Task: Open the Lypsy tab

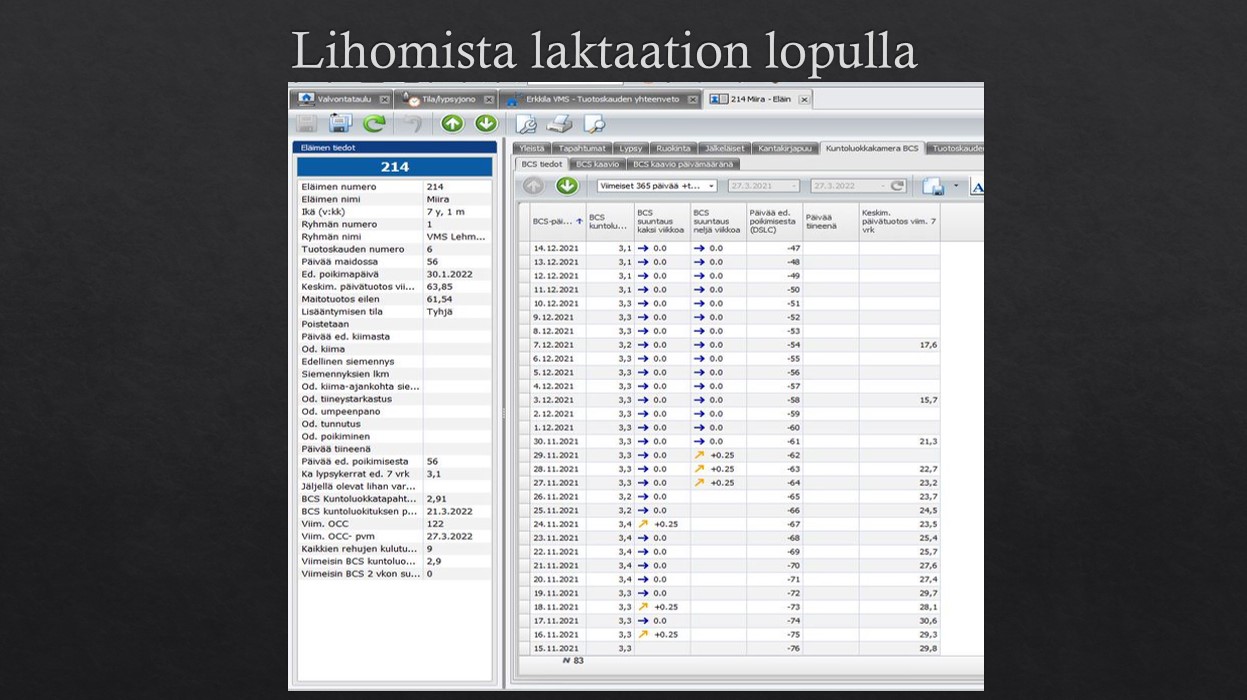Action: (x=631, y=148)
